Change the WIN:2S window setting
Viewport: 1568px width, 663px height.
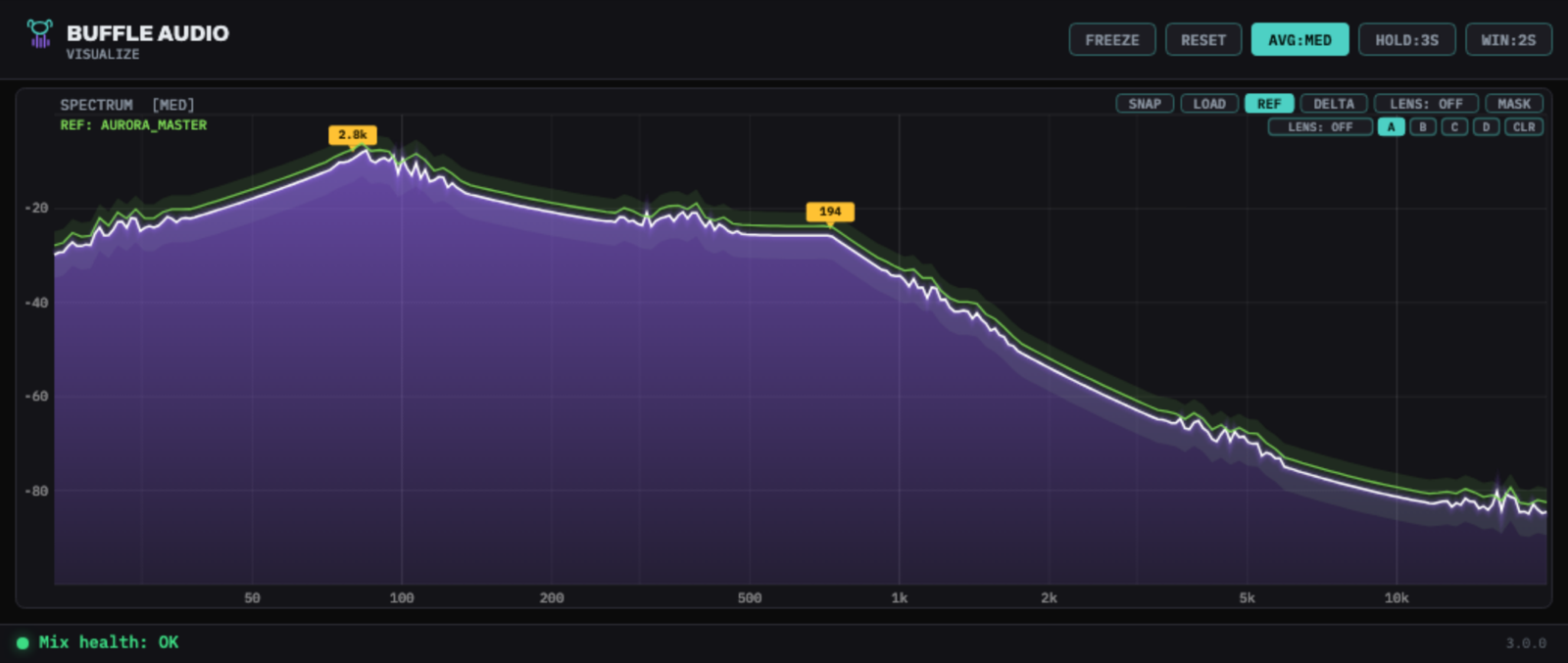click(x=1508, y=40)
